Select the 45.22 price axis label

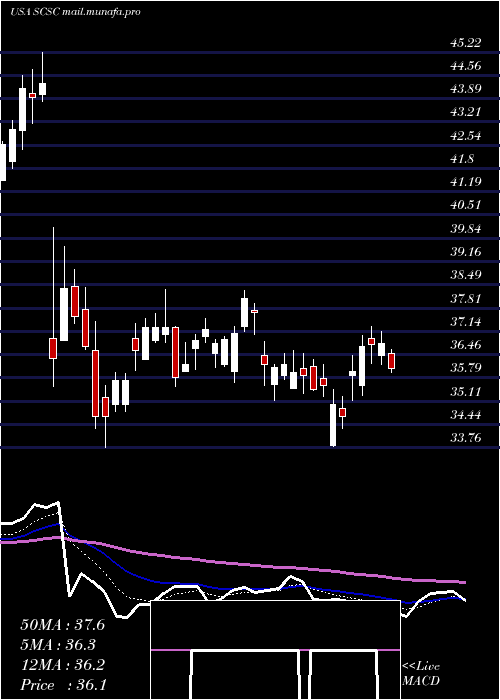tap(466, 43)
